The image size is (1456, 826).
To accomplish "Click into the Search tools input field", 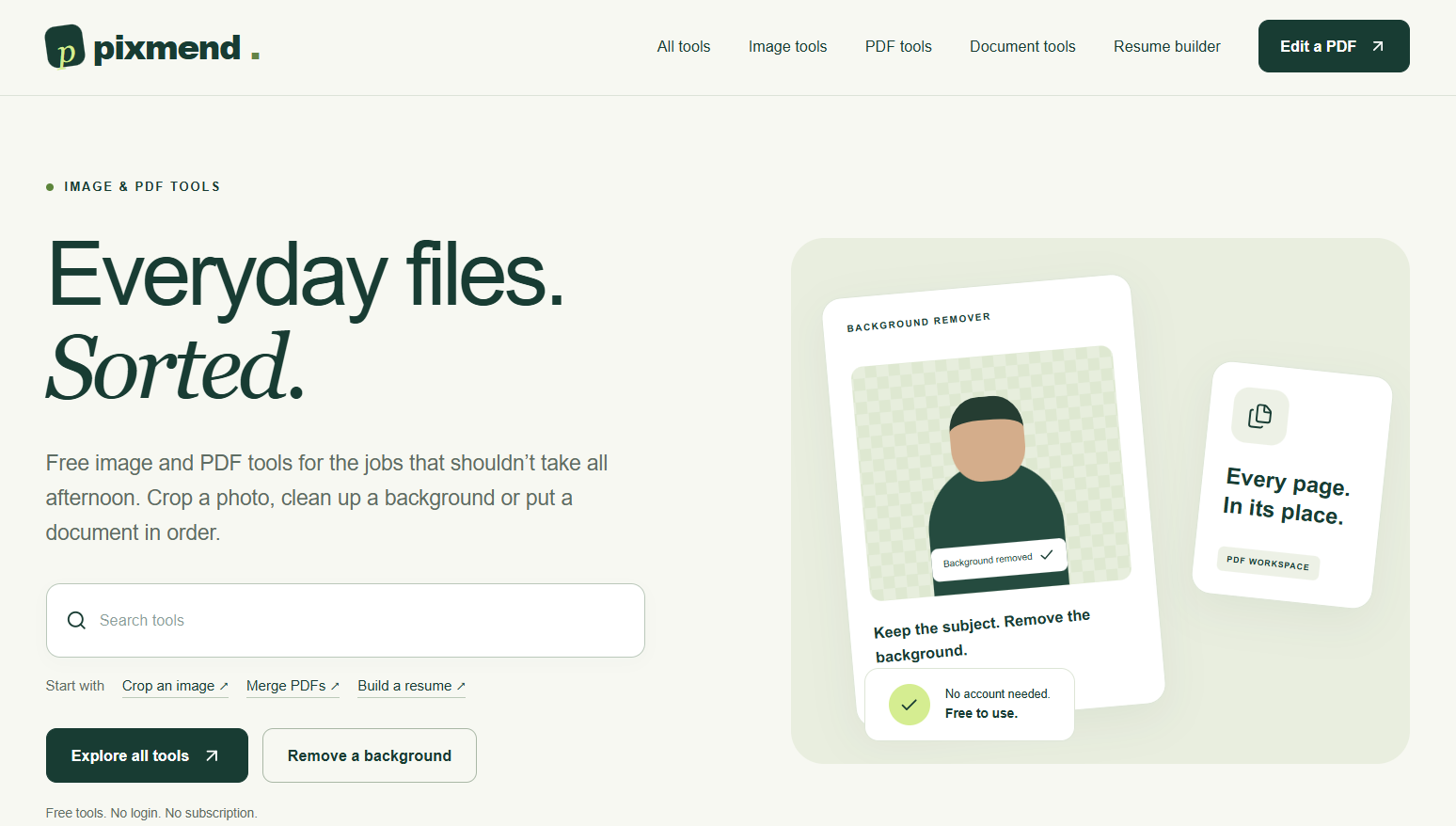I will (345, 620).
